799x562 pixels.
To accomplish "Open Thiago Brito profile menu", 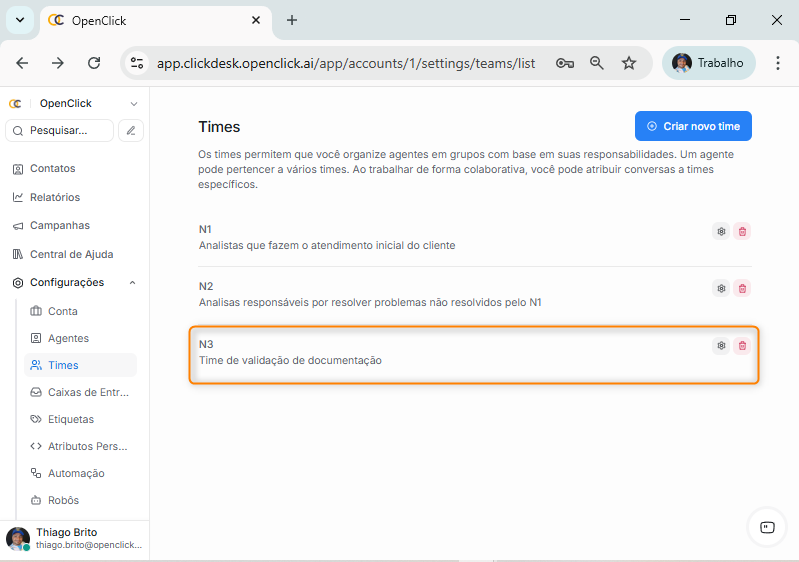I will 75,539.
